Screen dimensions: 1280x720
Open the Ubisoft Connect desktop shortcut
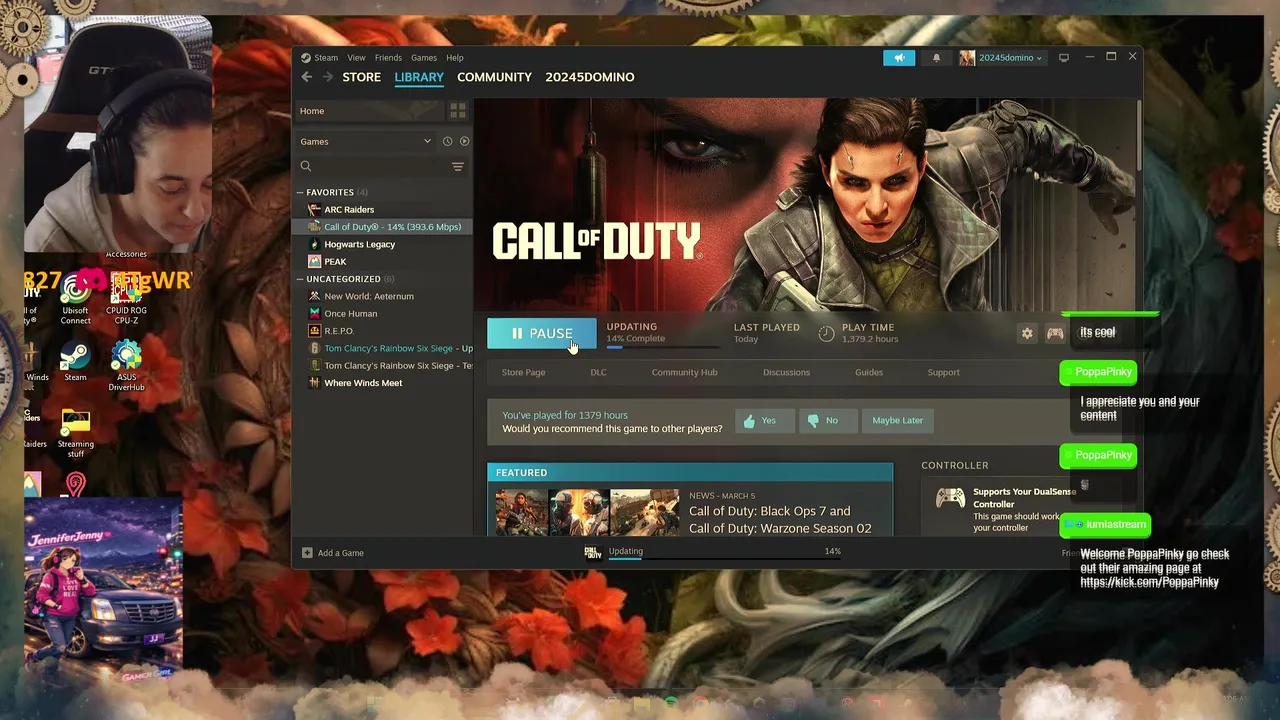[x=75, y=300]
